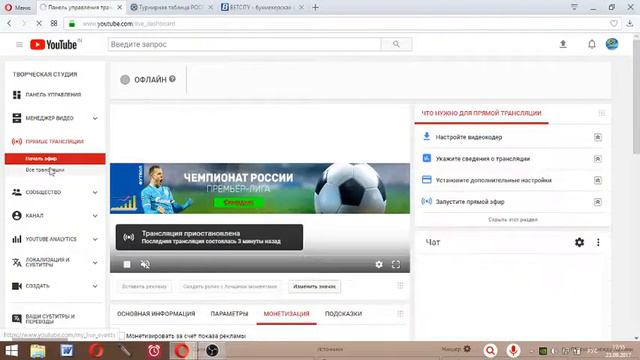640x360 pixels.
Task: Switch to Турнирная таблица browser tab
Action: tap(171, 7)
